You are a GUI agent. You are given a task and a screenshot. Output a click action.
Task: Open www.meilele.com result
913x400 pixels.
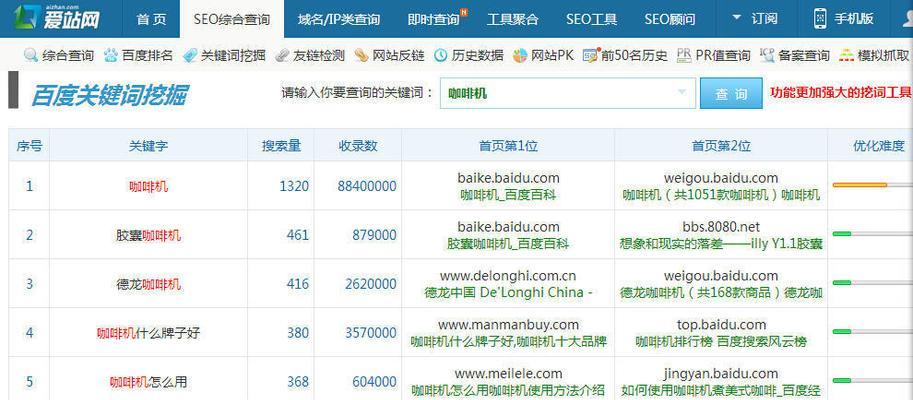(x=508, y=373)
